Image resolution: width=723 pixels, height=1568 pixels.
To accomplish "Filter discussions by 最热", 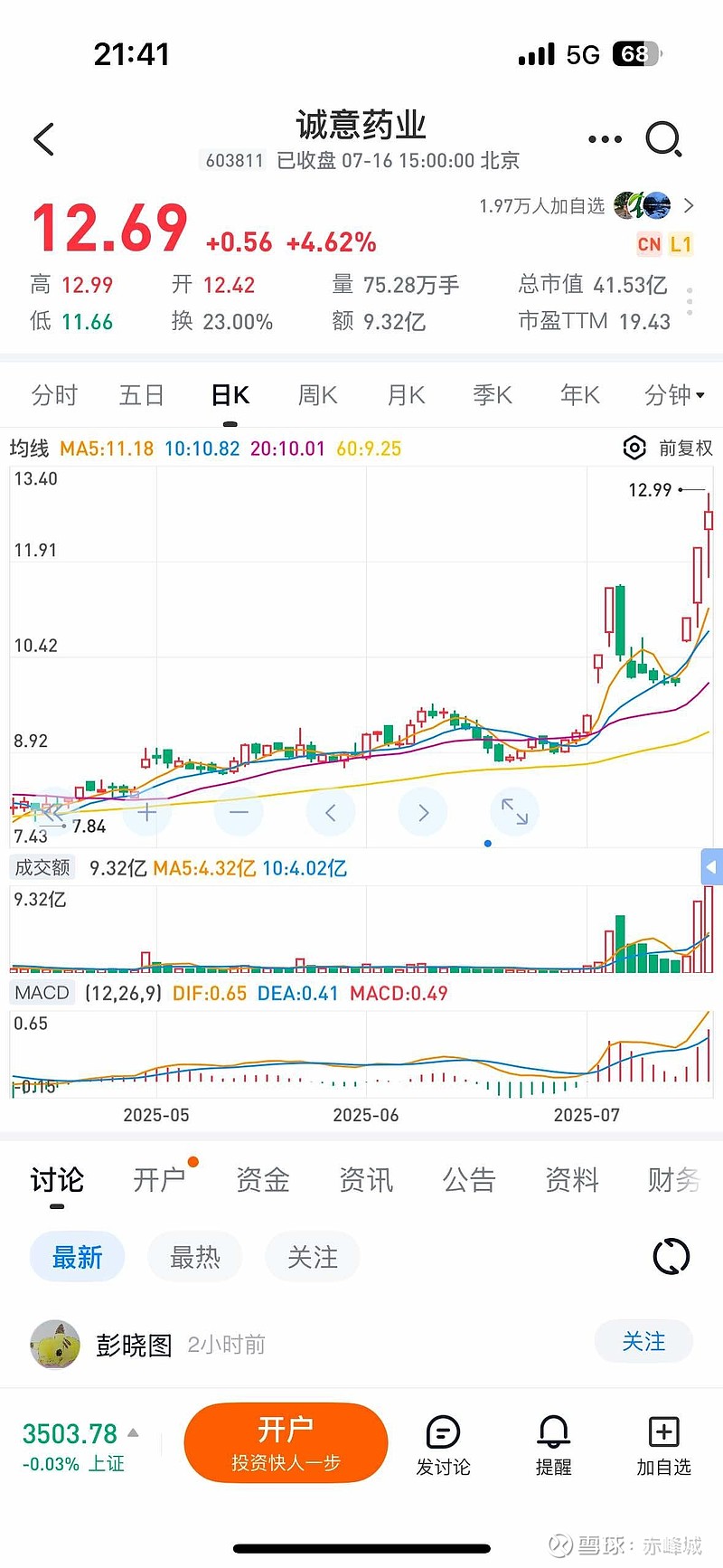I will click(x=194, y=1256).
